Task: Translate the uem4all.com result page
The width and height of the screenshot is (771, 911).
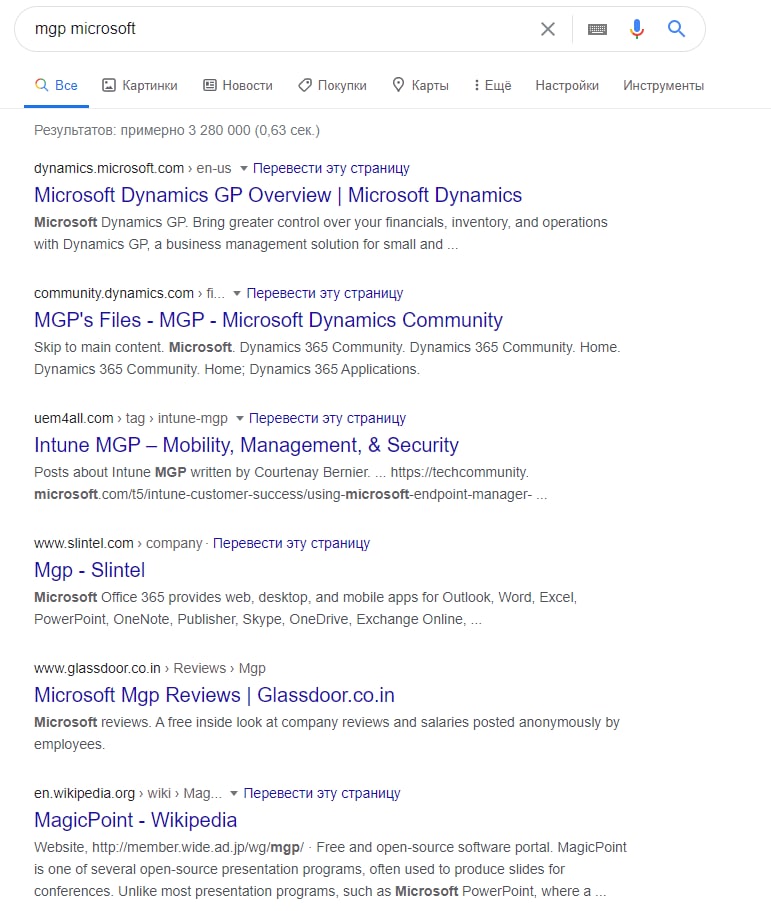Action: [x=328, y=418]
